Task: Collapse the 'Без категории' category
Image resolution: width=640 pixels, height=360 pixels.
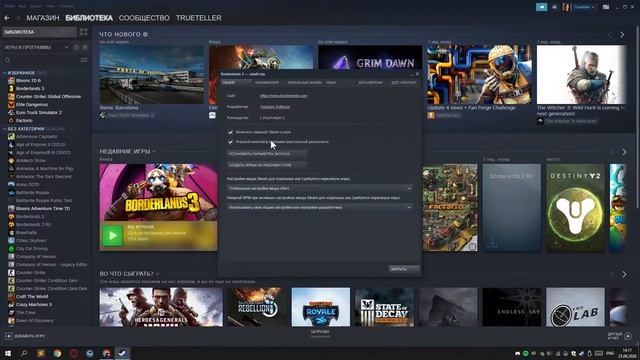Action: (4, 129)
